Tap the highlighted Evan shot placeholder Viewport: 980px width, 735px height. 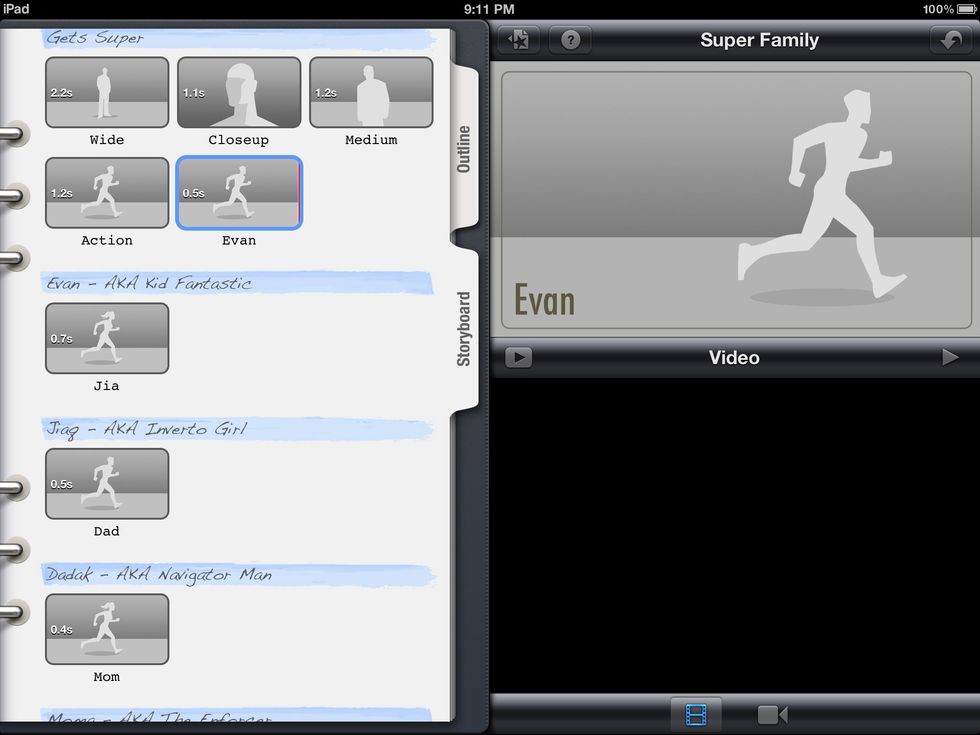239,192
